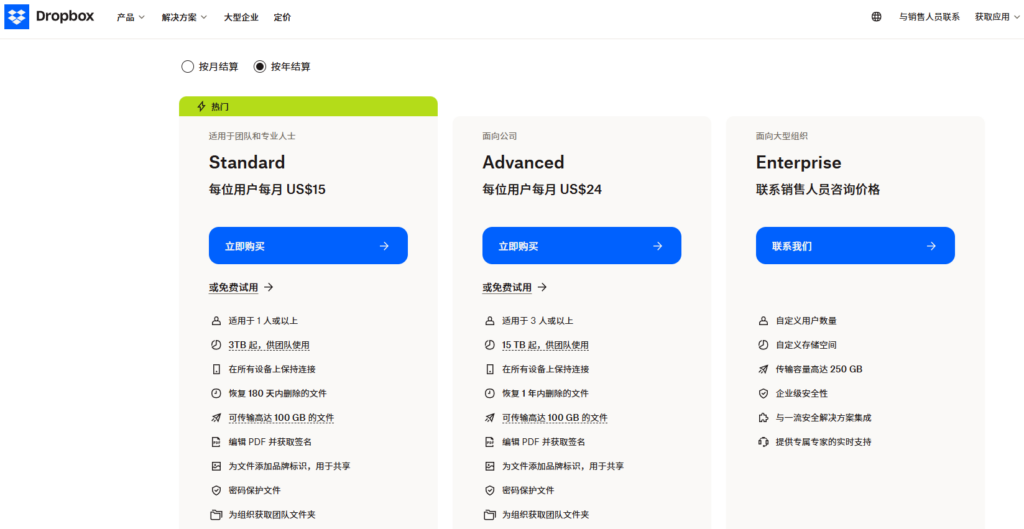Image resolution: width=1024 pixels, height=529 pixels.
Task: Click the Dropbox logo icon
Action: click(16, 16)
